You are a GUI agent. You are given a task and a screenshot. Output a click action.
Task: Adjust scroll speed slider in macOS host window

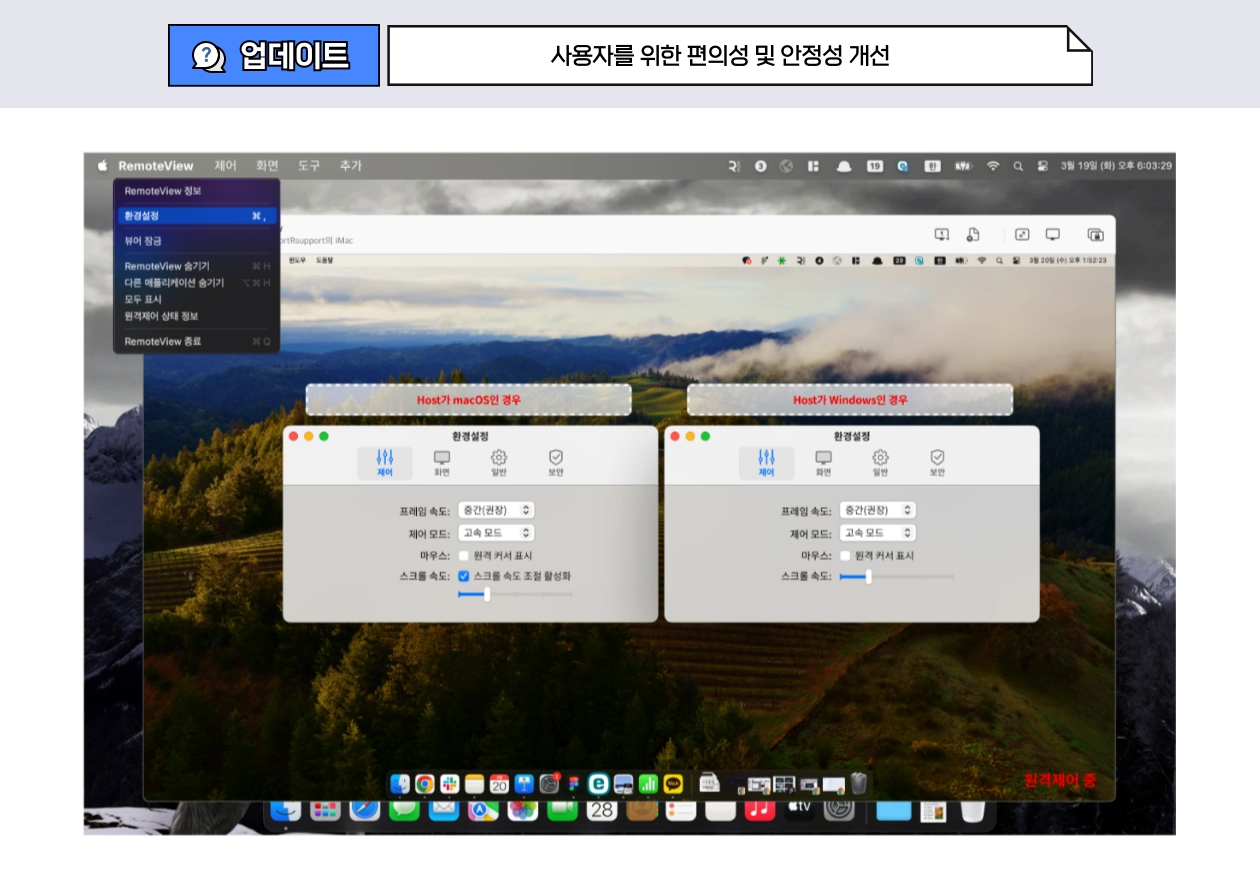pyautogui.click(x=515, y=594)
